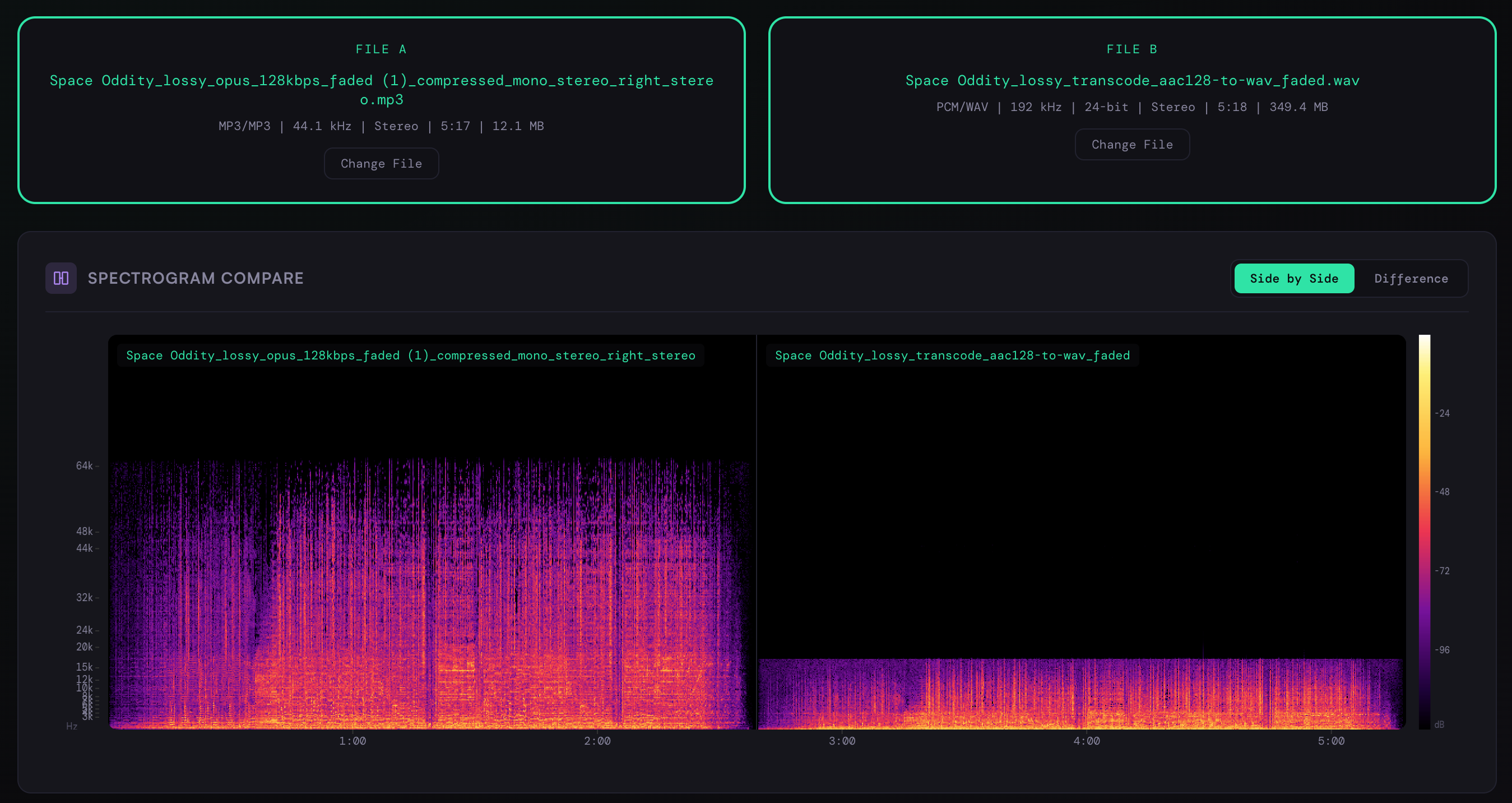Click the File A opus mp3 filename
The image size is (1512, 803).
(x=381, y=89)
